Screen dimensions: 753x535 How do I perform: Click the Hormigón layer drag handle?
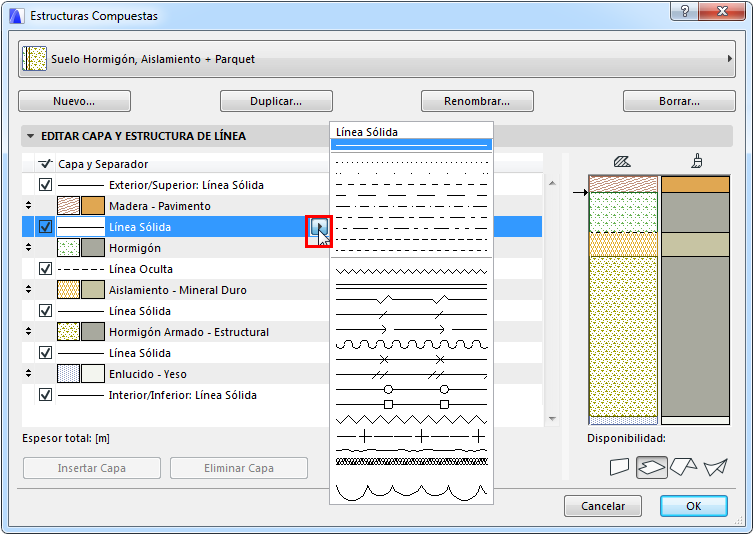28,247
